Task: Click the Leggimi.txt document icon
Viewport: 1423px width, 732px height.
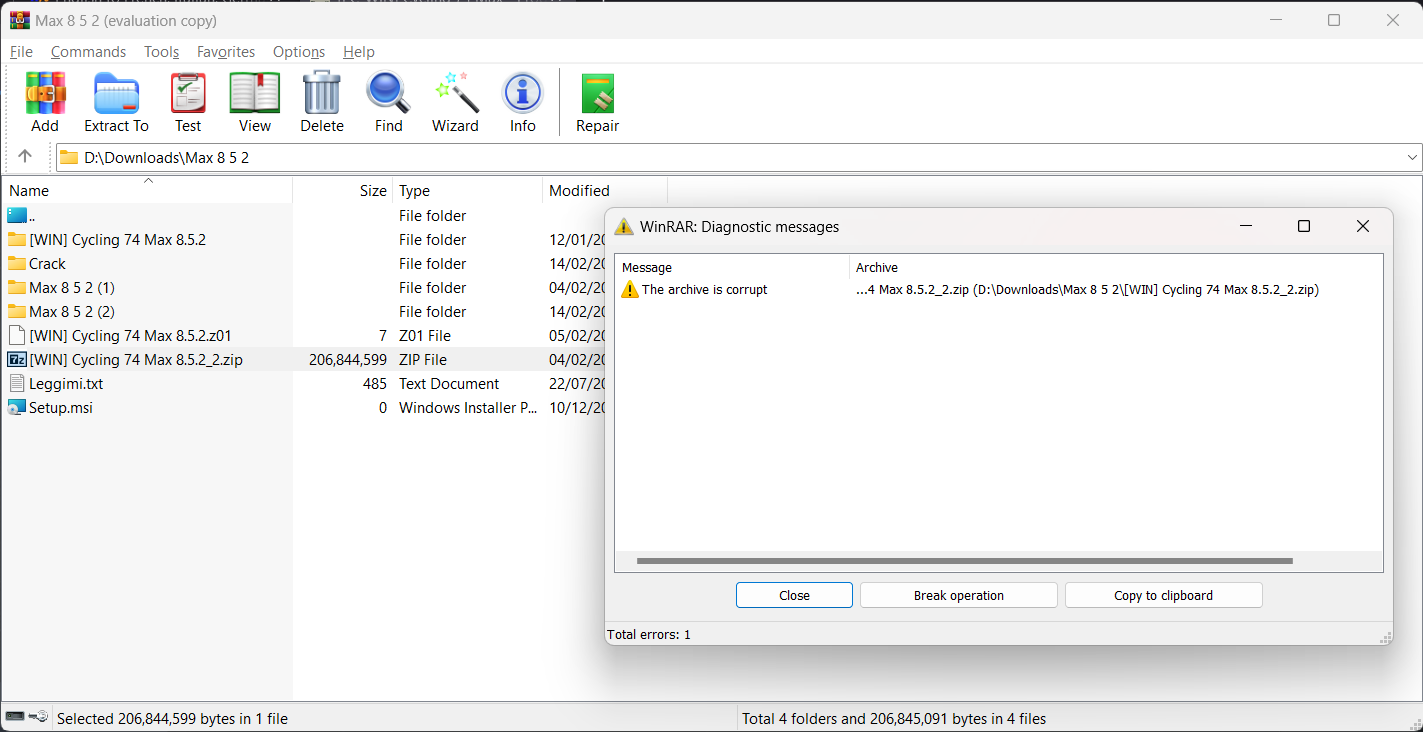Action: click(16, 383)
